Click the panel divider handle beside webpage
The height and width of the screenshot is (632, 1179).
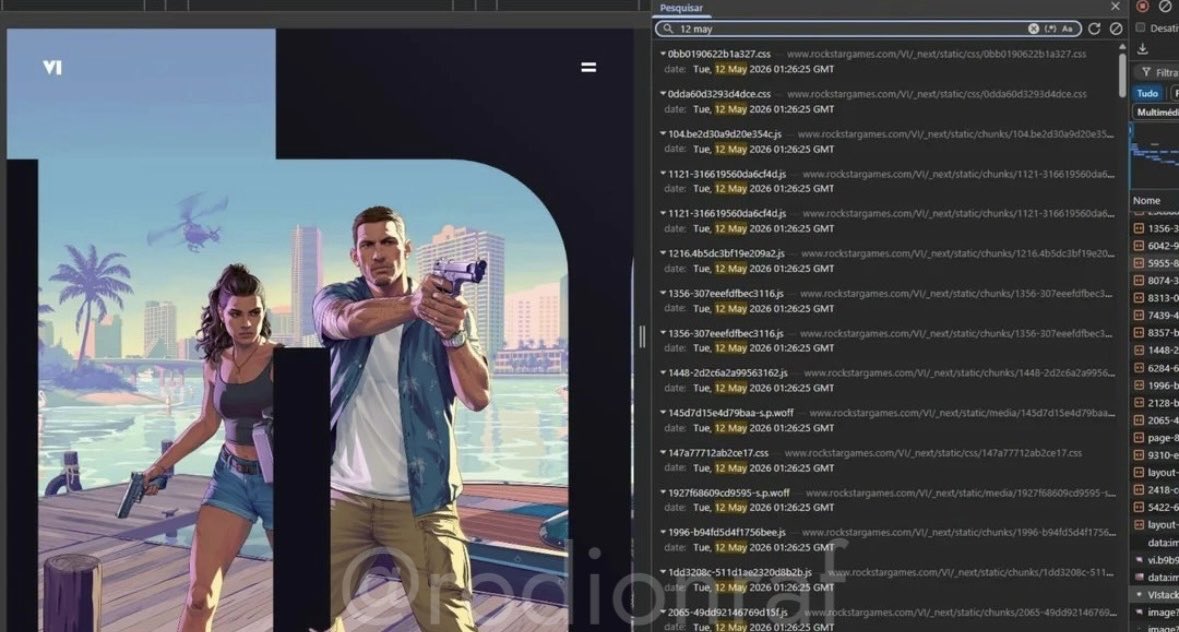[x=642, y=337]
